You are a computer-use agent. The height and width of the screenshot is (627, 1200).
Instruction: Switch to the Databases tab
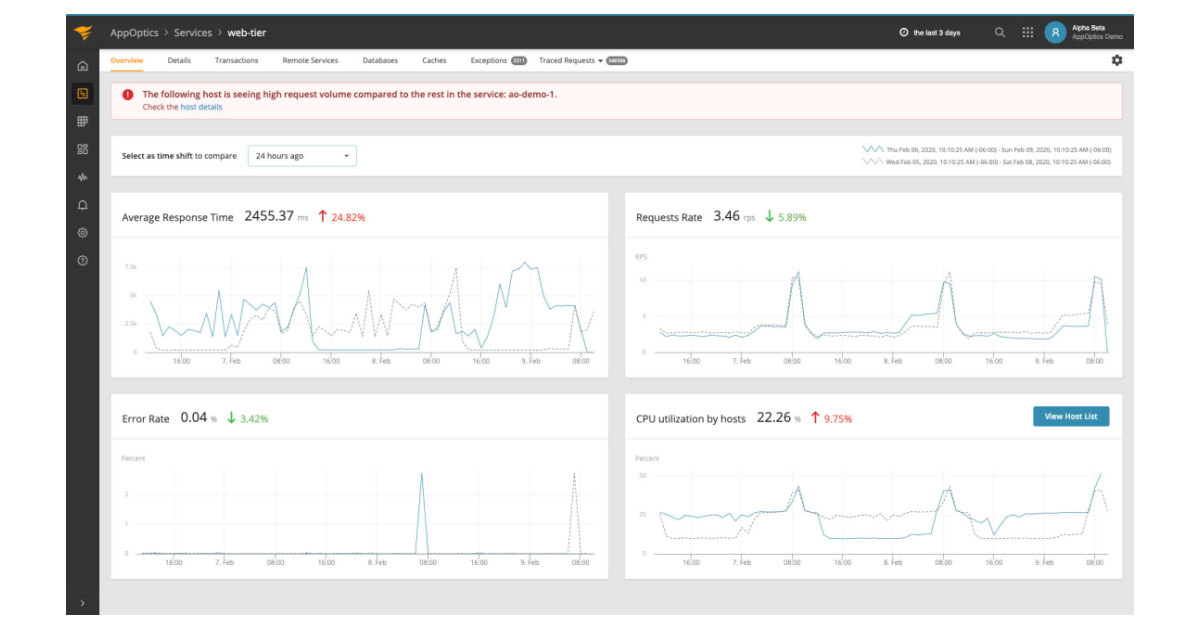pyautogui.click(x=379, y=60)
